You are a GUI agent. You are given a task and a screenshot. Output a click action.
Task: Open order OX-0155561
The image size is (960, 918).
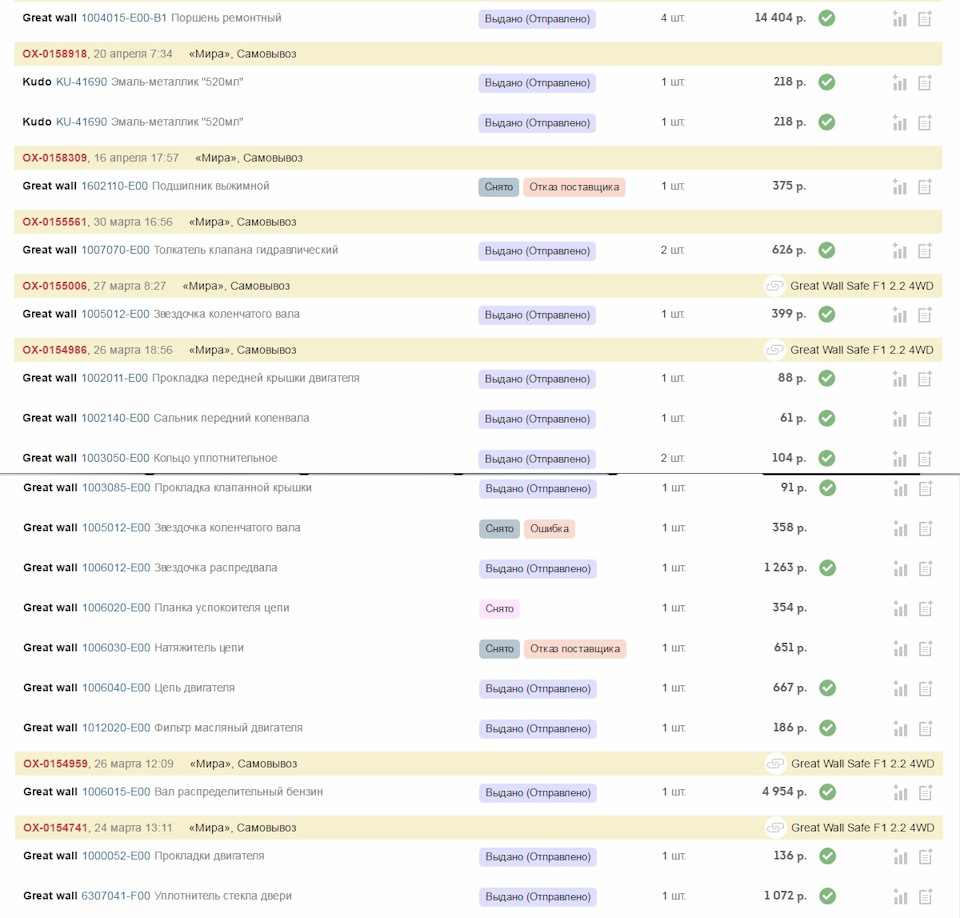click(54, 222)
